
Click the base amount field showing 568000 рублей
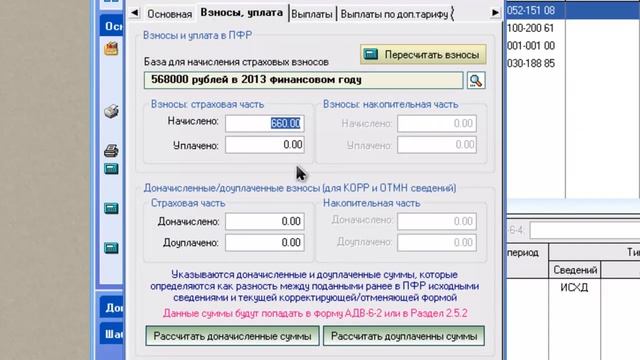(x=303, y=80)
